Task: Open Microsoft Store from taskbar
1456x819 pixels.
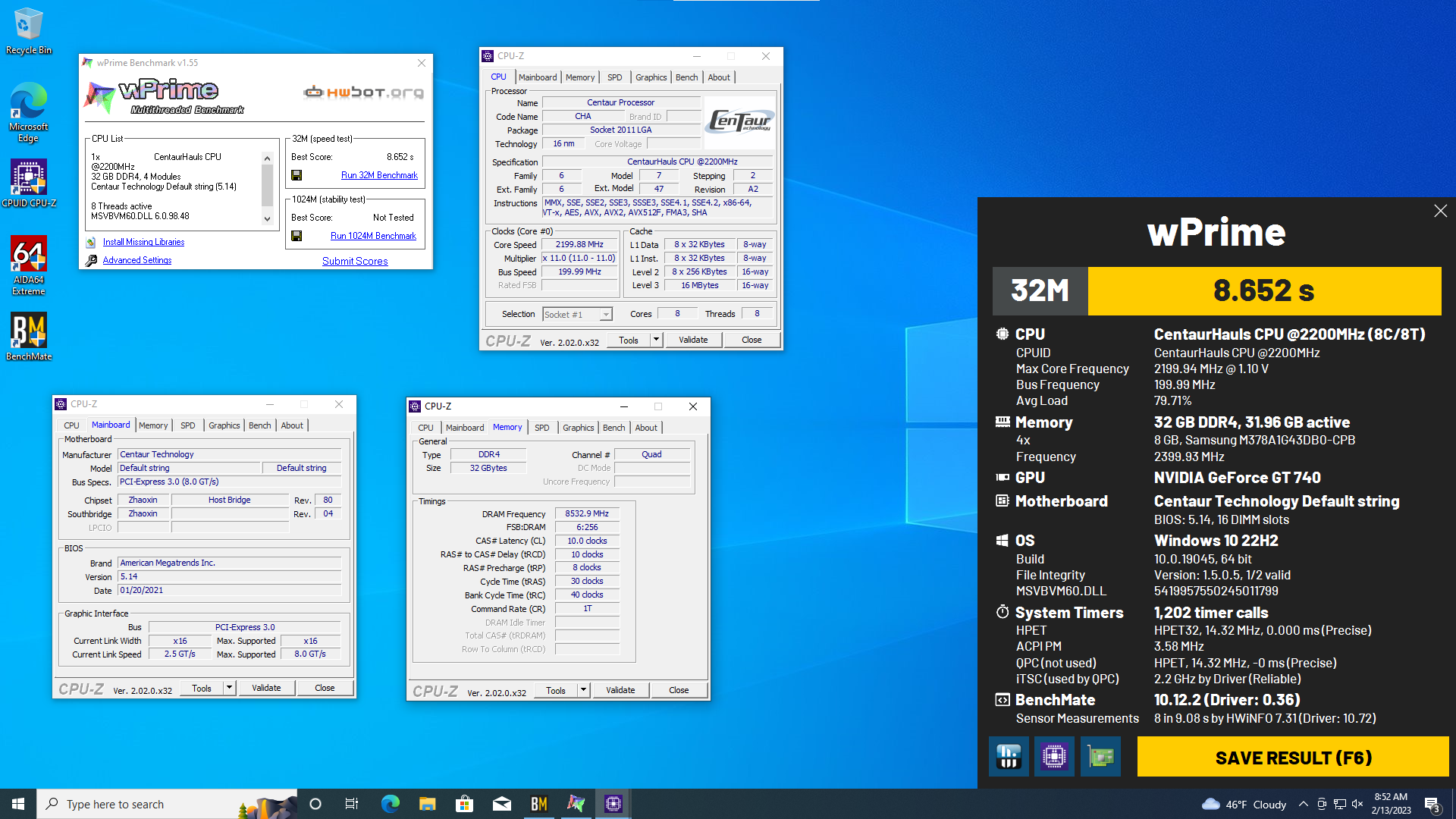Action: click(464, 804)
